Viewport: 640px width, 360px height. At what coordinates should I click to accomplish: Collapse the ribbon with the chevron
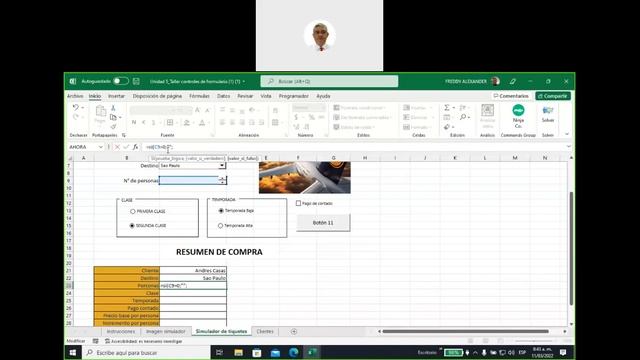[x=567, y=134]
